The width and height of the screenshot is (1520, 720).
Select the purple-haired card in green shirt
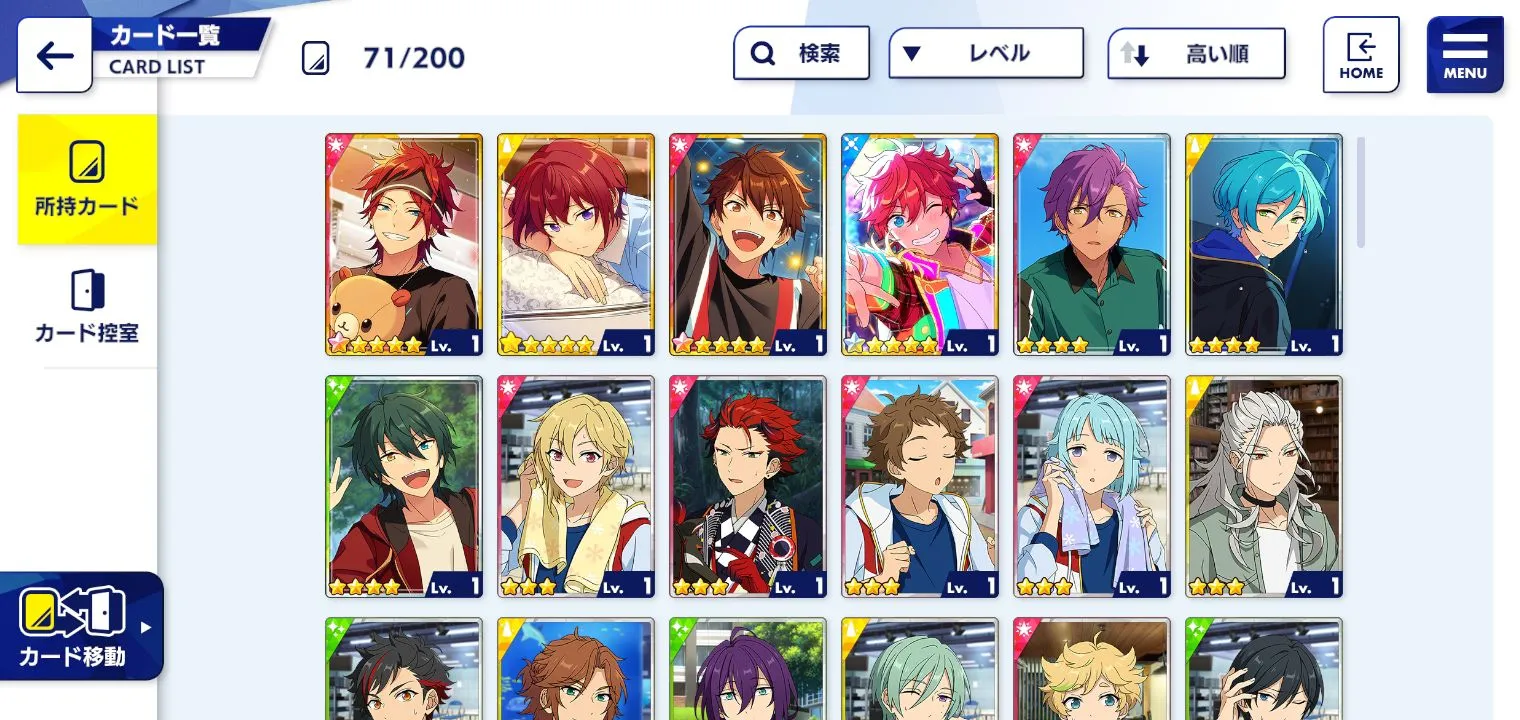click(x=1092, y=245)
